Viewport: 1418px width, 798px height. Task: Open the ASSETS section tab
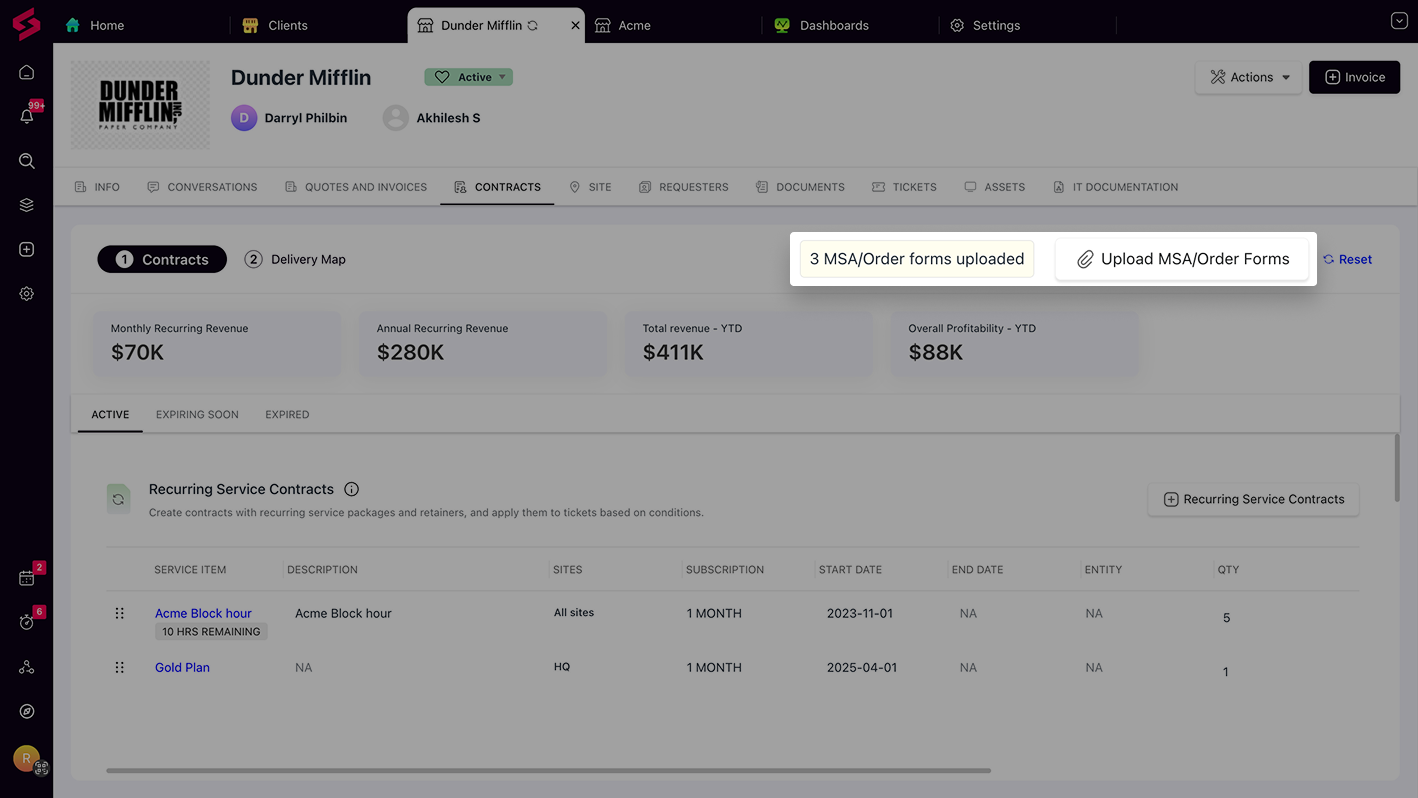click(x=994, y=187)
